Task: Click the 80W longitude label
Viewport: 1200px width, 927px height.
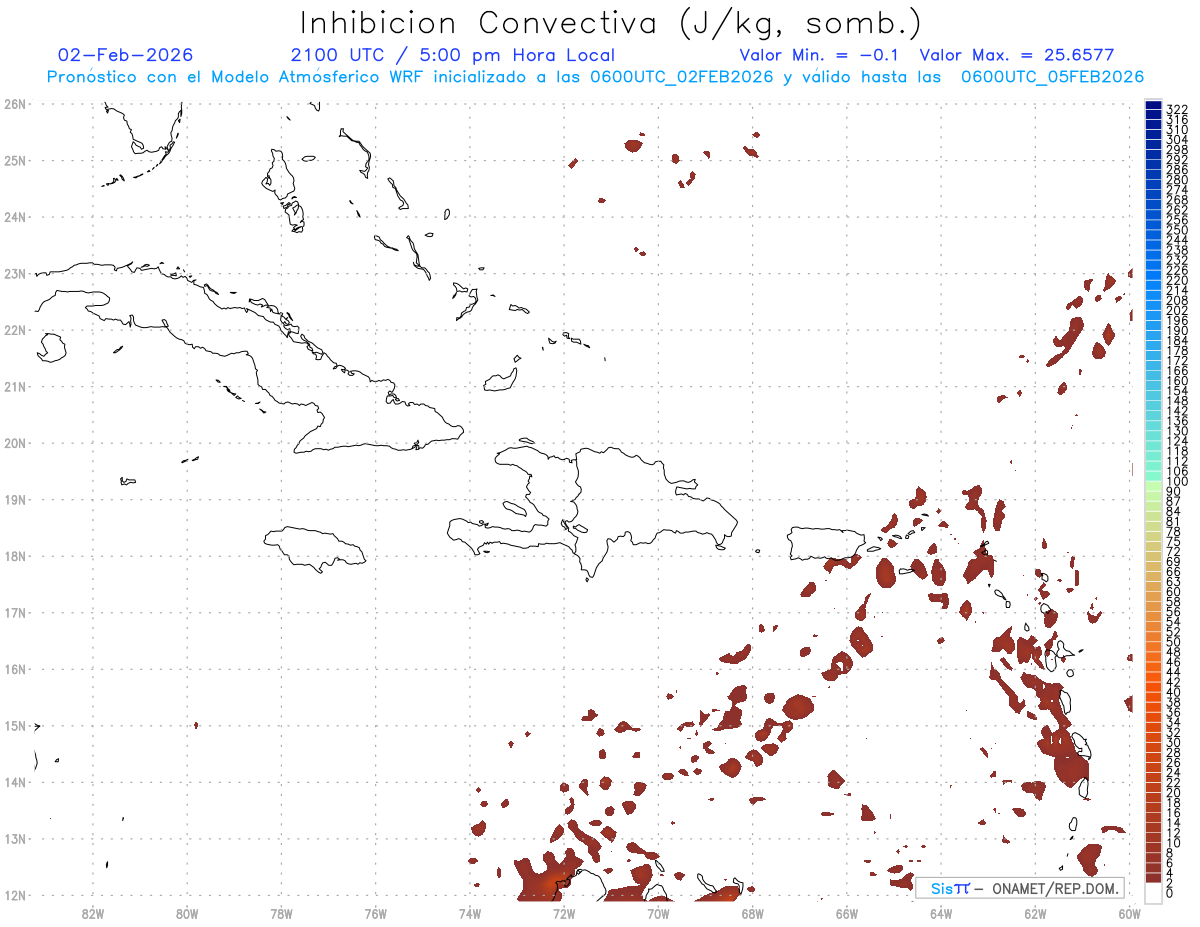Action: click(x=187, y=912)
